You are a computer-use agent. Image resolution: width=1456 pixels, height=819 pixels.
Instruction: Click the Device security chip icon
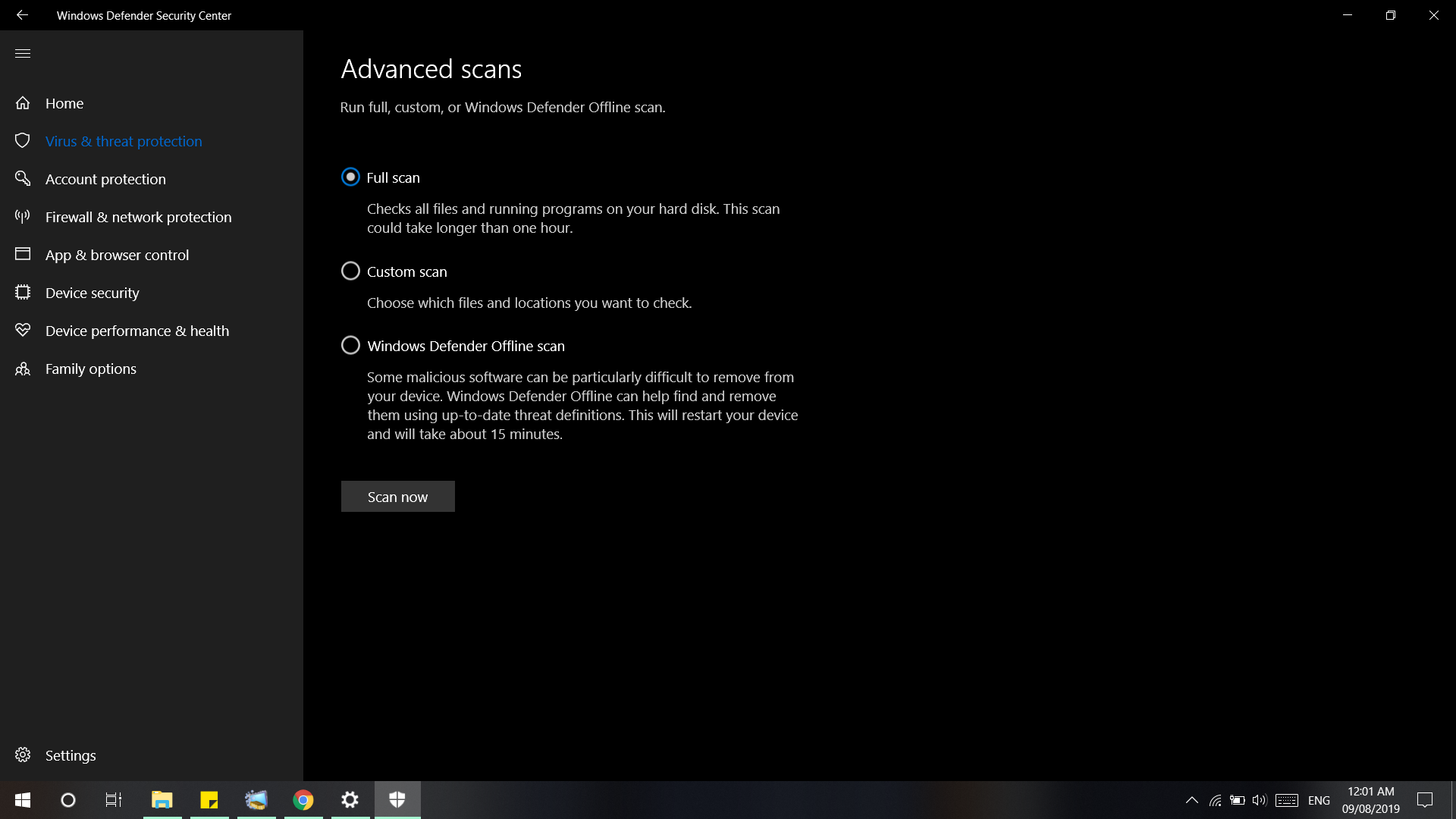point(23,292)
